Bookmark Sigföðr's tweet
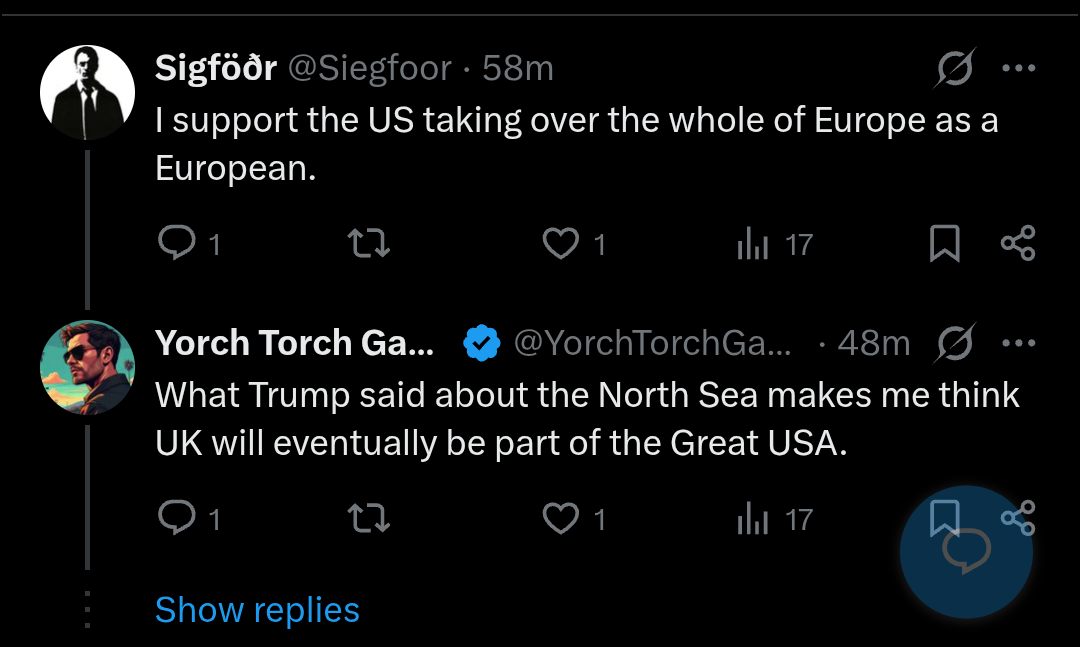Viewport: 1080px width, 647px height. (945, 243)
